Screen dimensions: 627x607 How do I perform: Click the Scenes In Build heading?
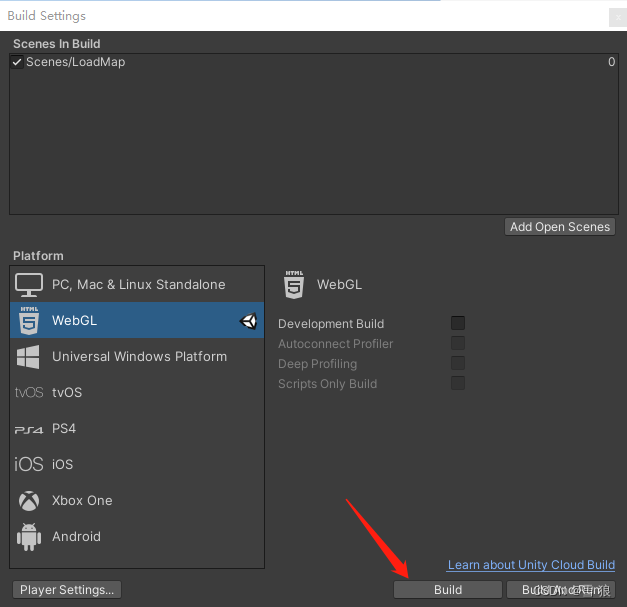click(57, 44)
